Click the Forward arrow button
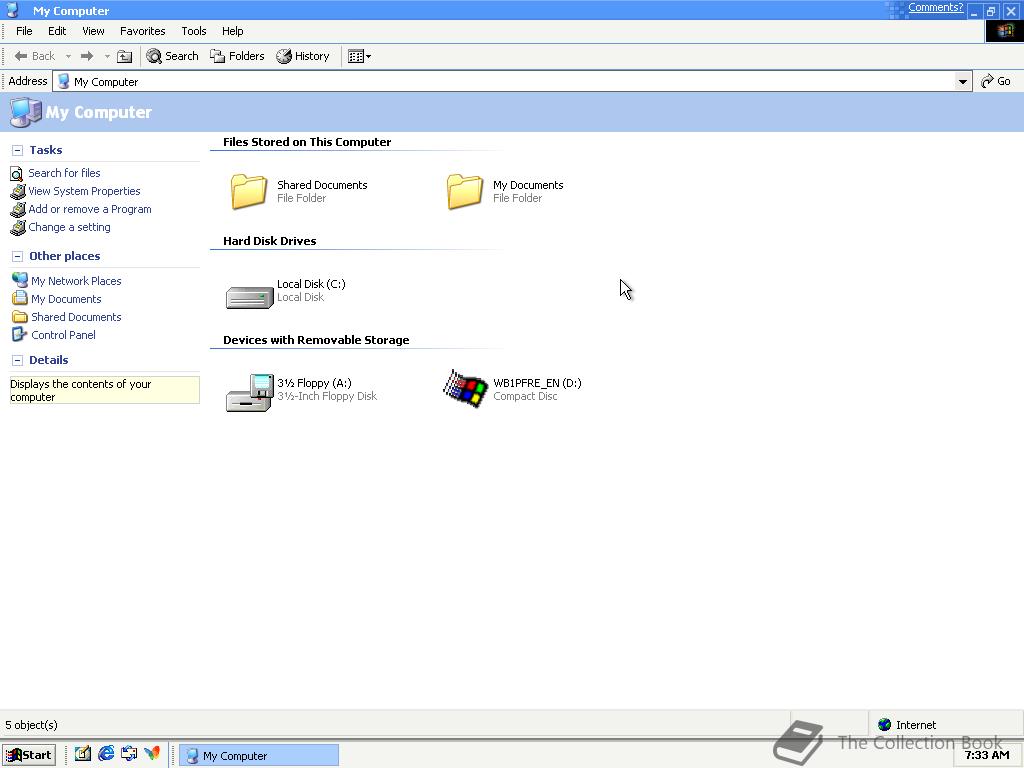Screen dimensions: 1024x768 (87, 56)
